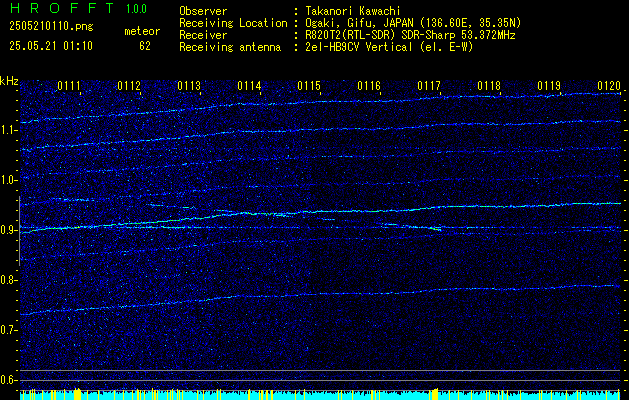The height and width of the screenshot is (400, 629).
Task: Click the kHz axis unit label
Action: pos(9,81)
